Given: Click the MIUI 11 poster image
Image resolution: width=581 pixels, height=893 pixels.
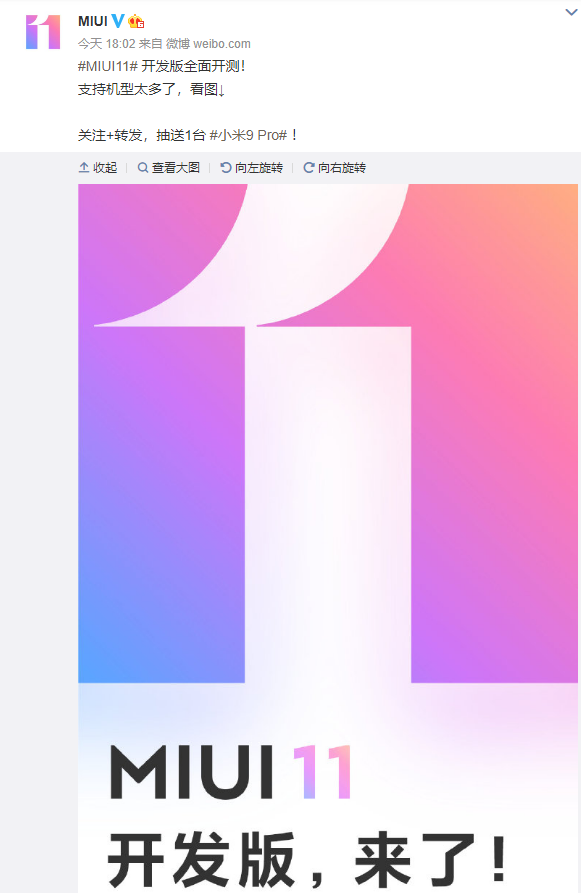Looking at the screenshot, I should [328, 538].
